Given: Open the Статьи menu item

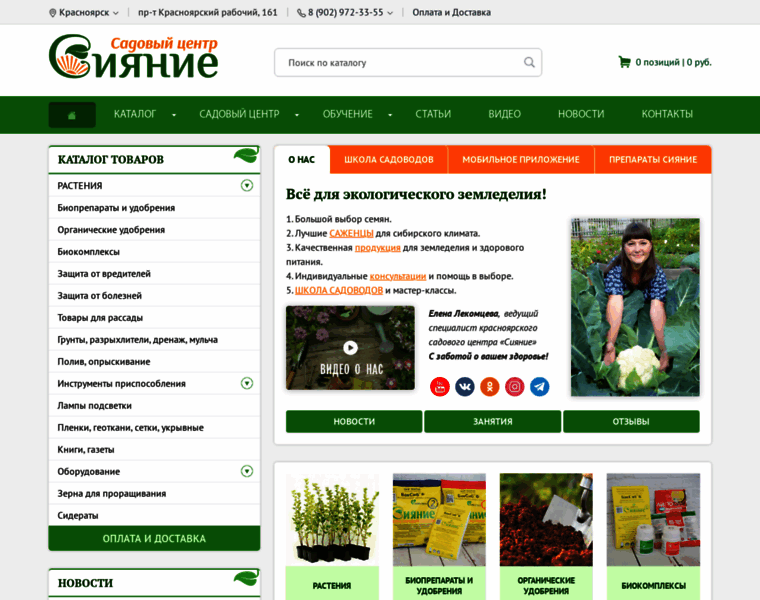Looking at the screenshot, I should pos(433,114).
